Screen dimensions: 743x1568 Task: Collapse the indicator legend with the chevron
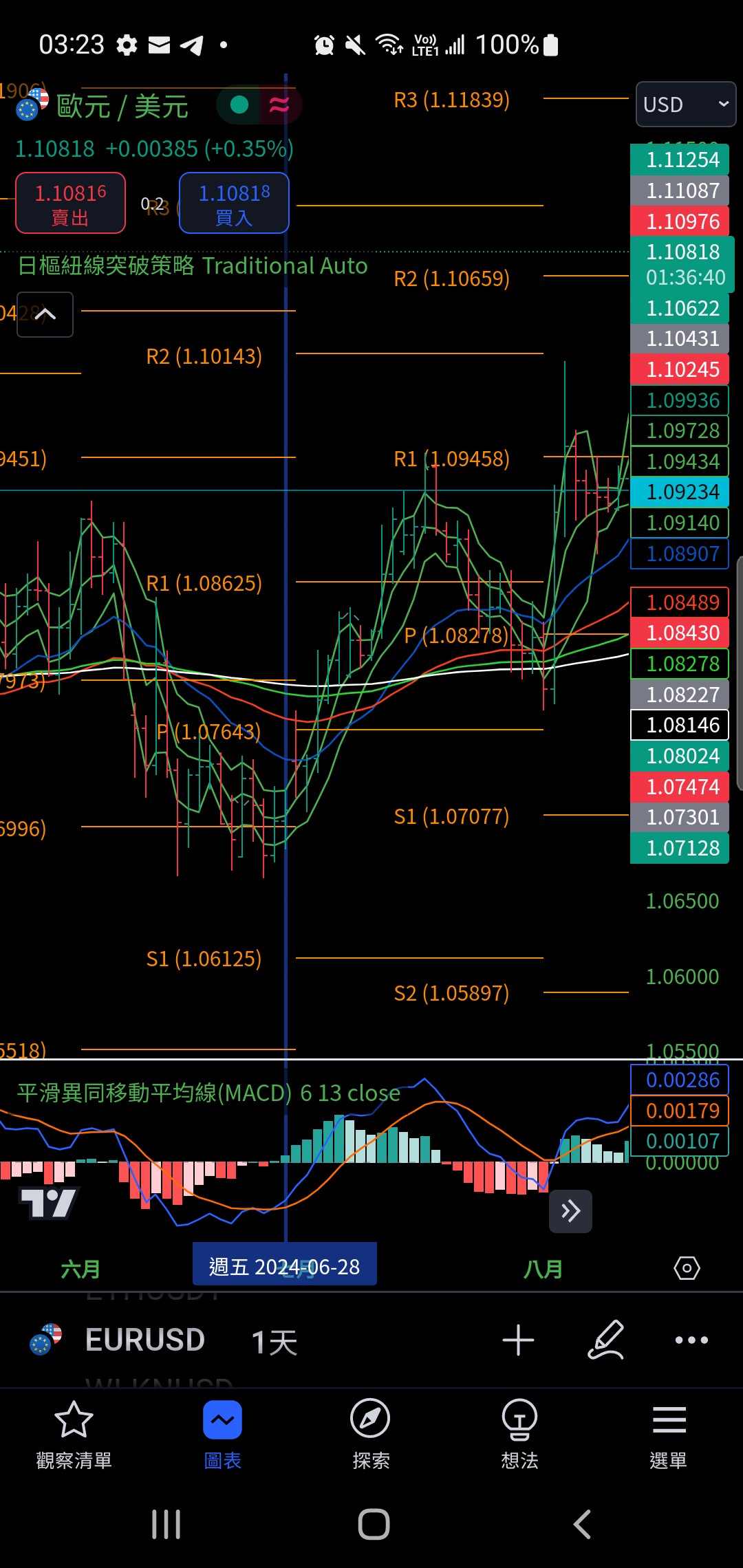[45, 314]
